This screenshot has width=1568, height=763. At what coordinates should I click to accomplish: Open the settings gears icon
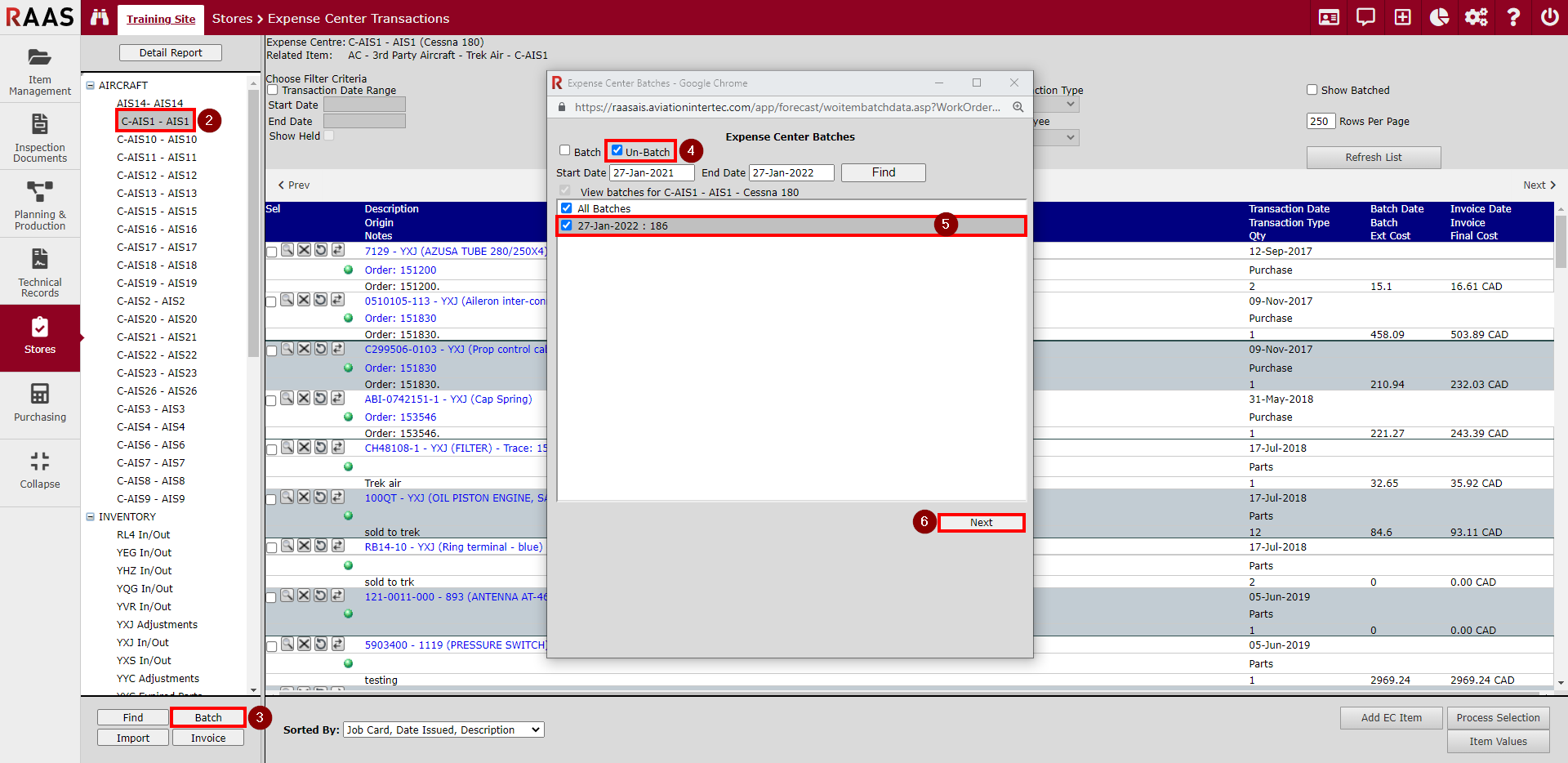coord(1476,17)
